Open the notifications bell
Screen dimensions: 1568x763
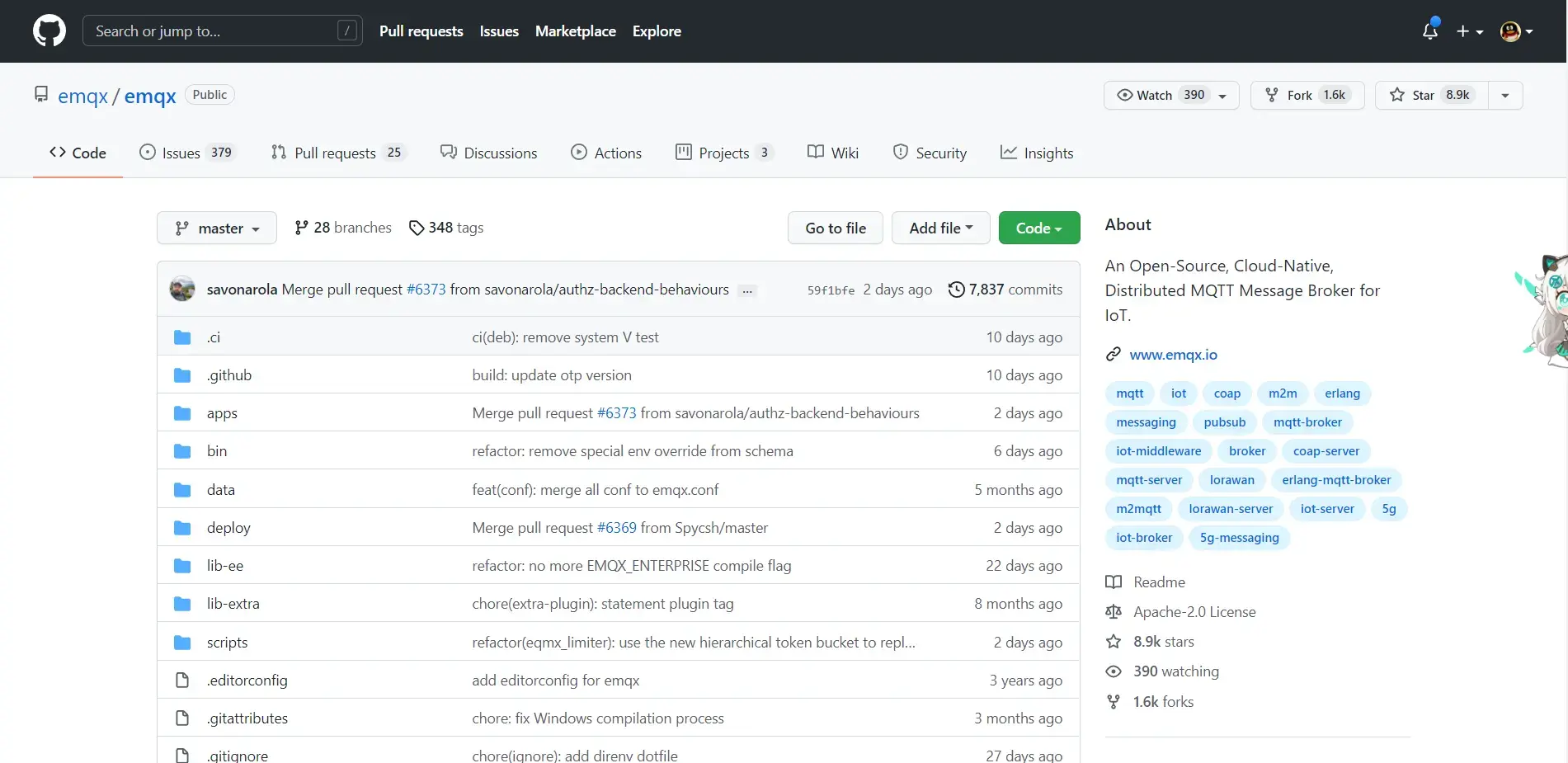pos(1430,31)
